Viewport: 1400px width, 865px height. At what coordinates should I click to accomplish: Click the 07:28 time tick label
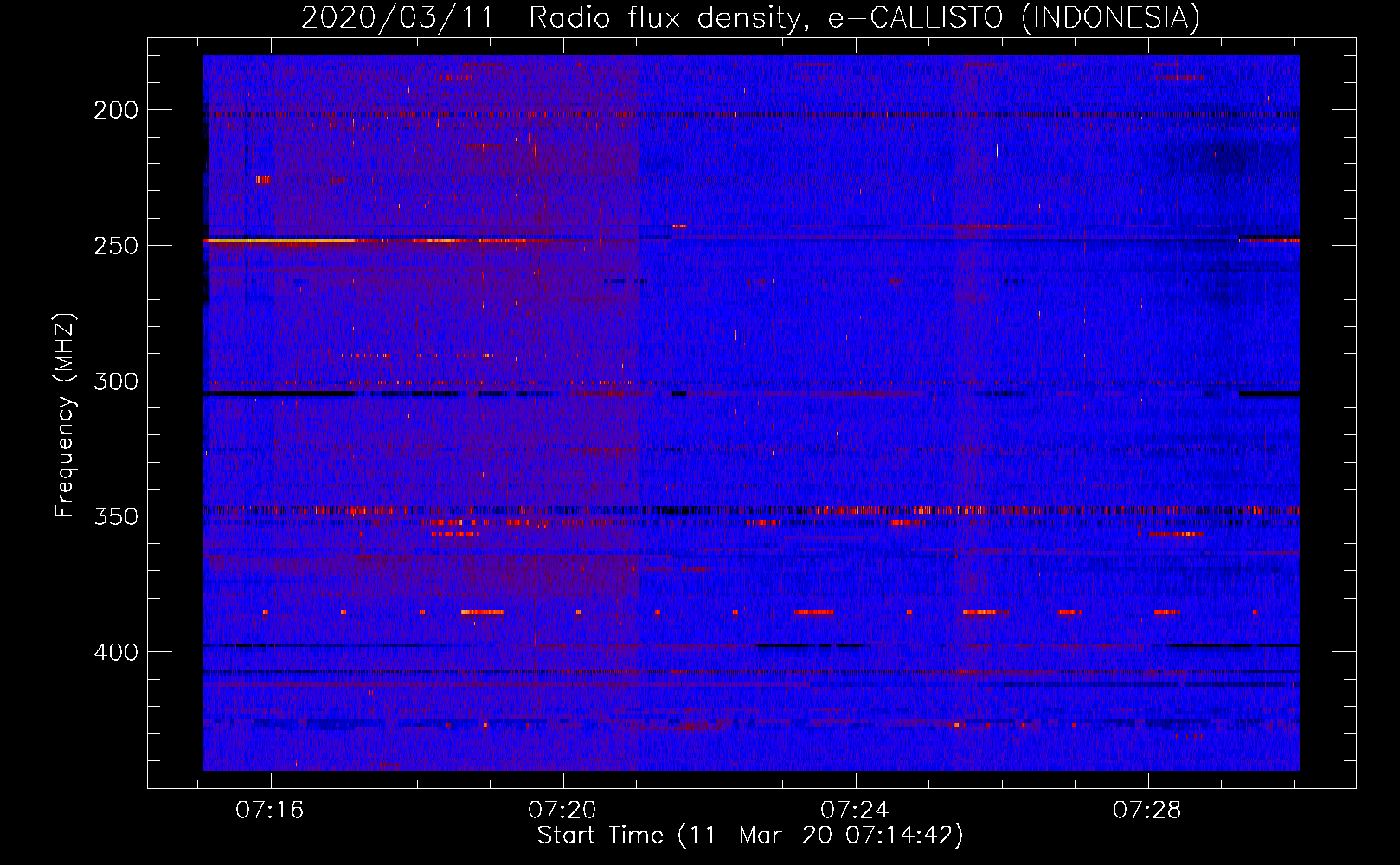coord(1147,811)
